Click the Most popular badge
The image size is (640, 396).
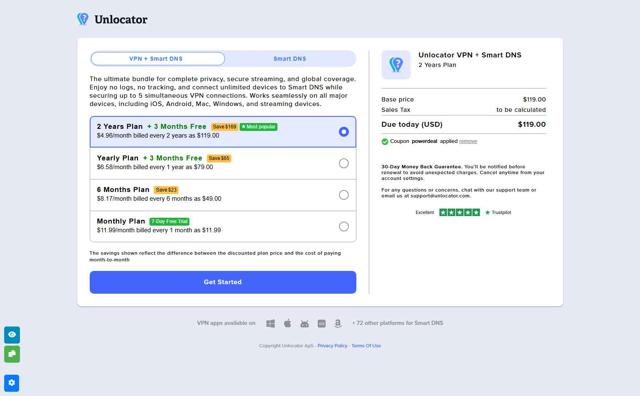click(x=259, y=127)
